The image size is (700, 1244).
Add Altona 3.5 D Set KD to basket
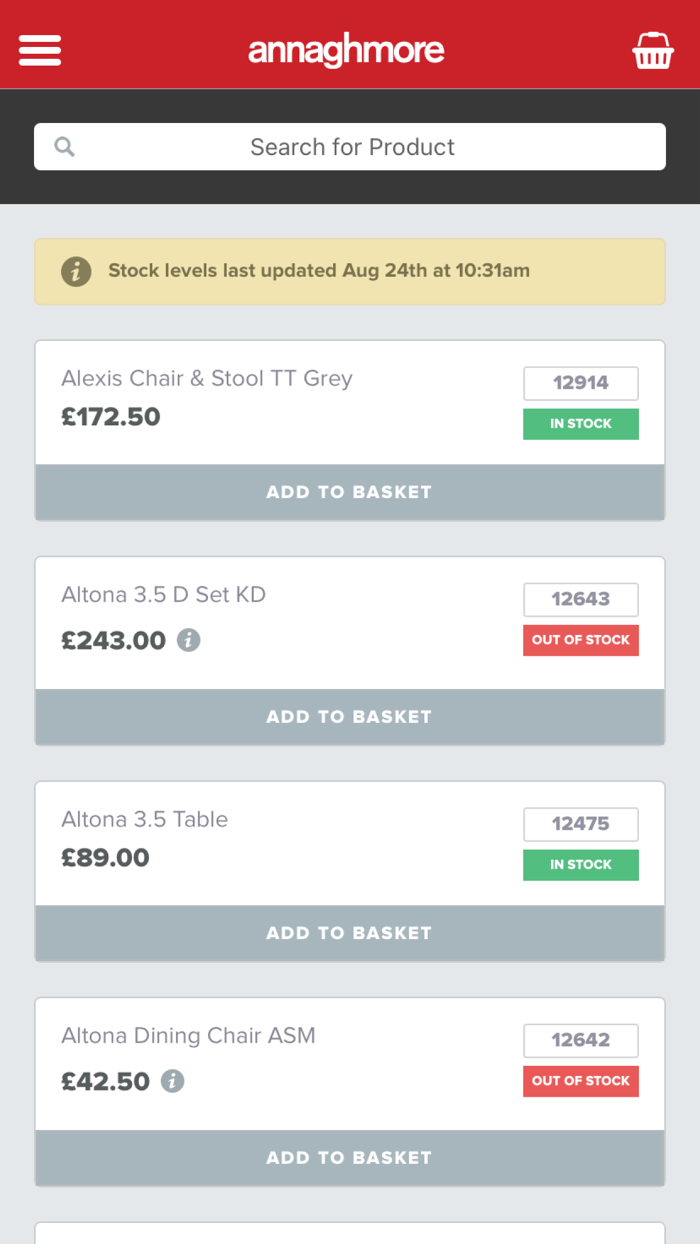(x=349, y=717)
